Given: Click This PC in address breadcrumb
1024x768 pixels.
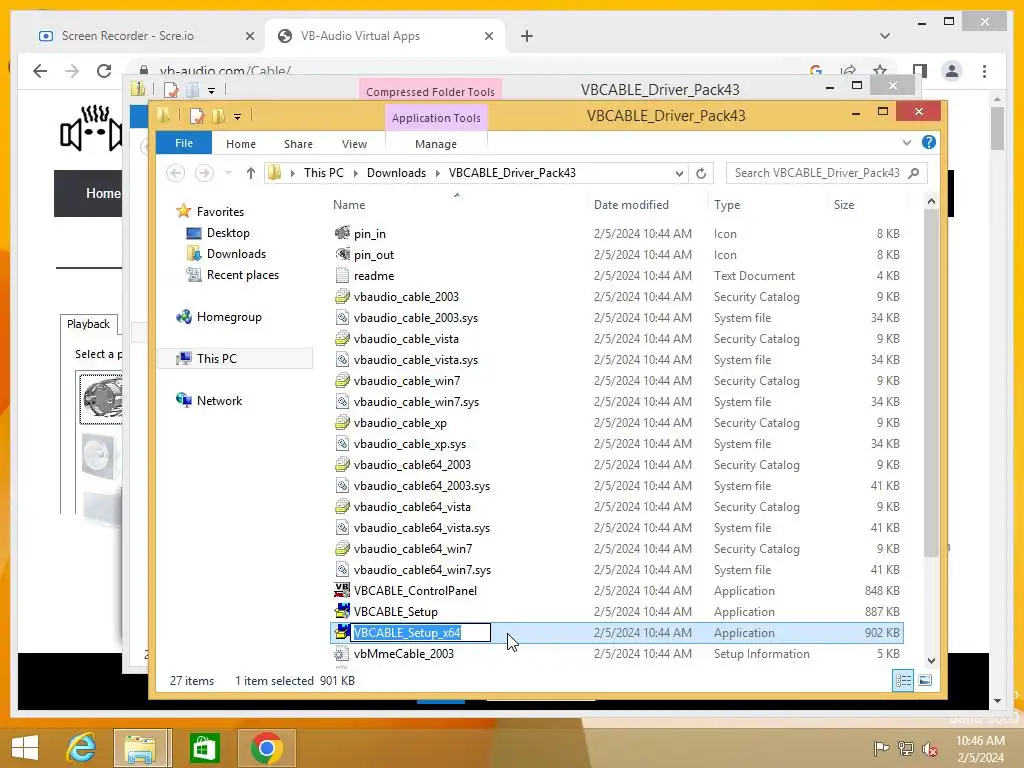Looking at the screenshot, I should (323, 172).
